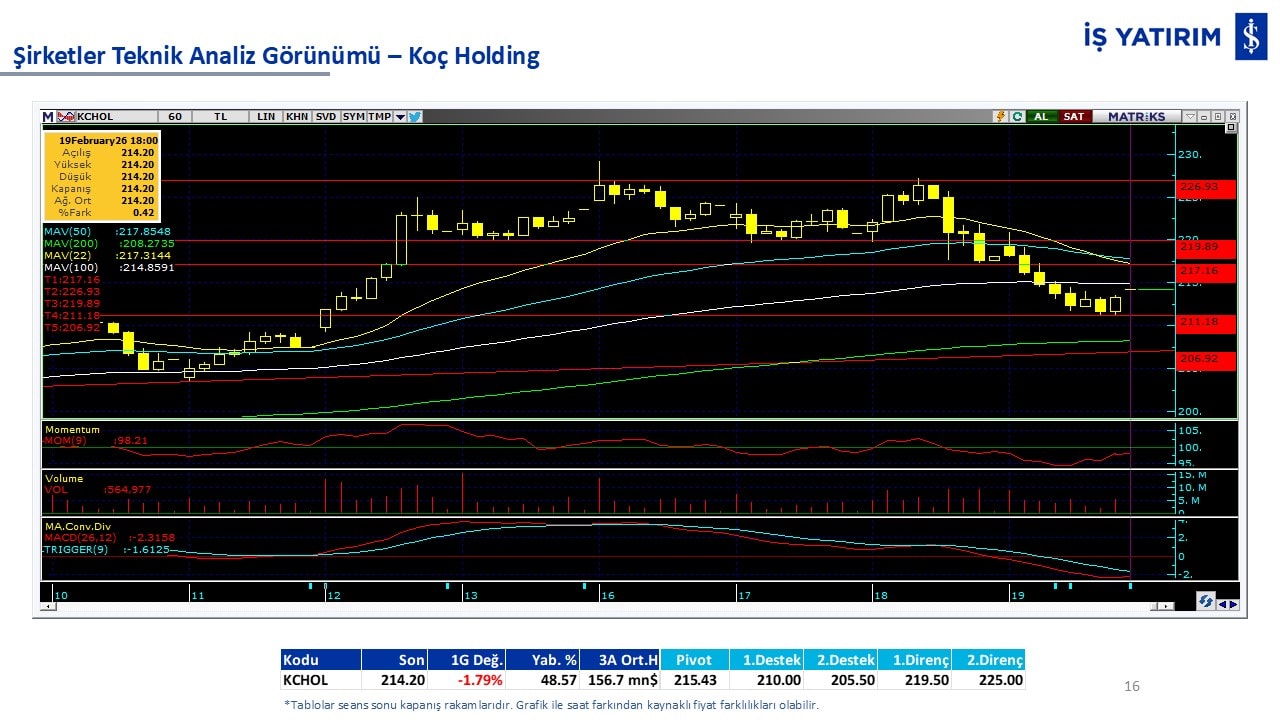Toggle LIN linear scale mode
1280x720 pixels.
click(266, 117)
